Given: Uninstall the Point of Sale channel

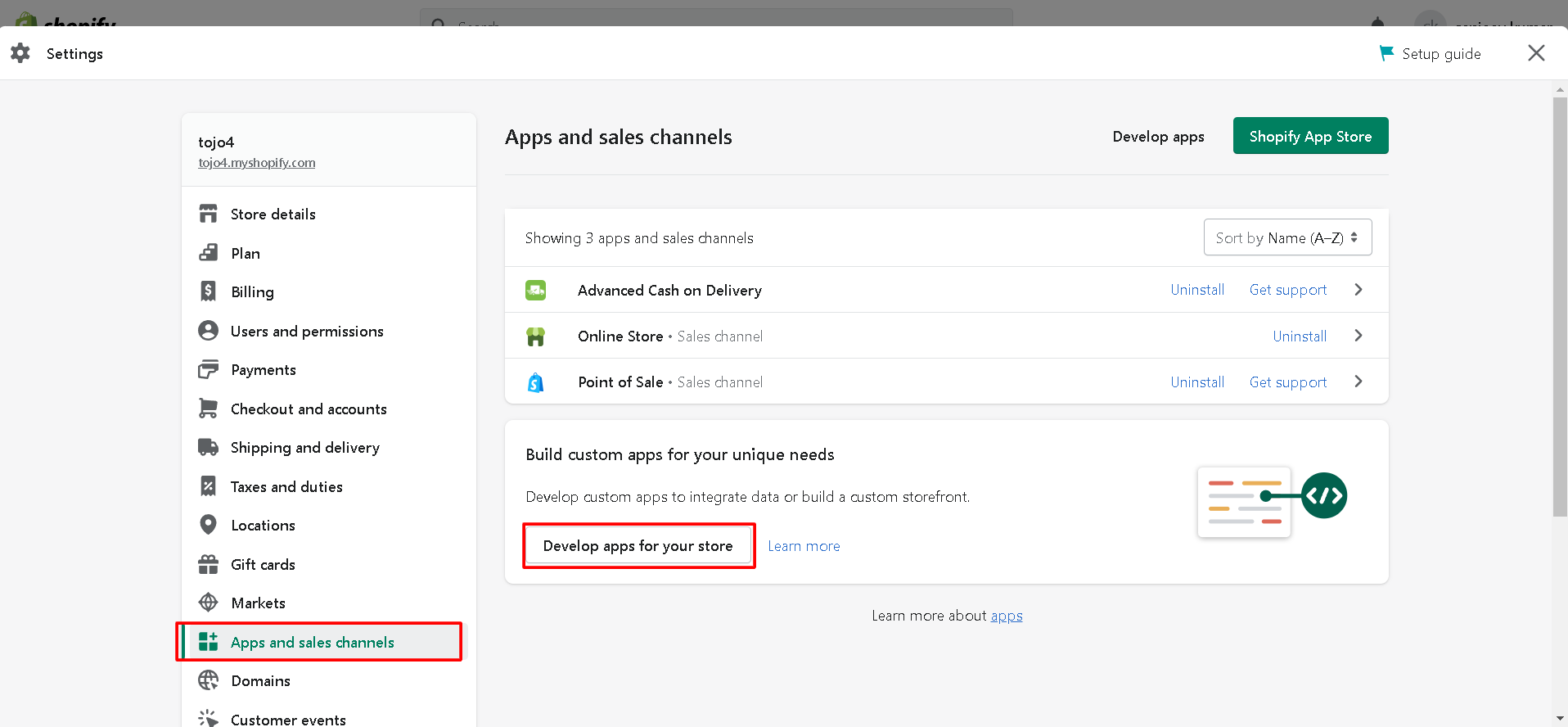Looking at the screenshot, I should click(x=1197, y=382).
